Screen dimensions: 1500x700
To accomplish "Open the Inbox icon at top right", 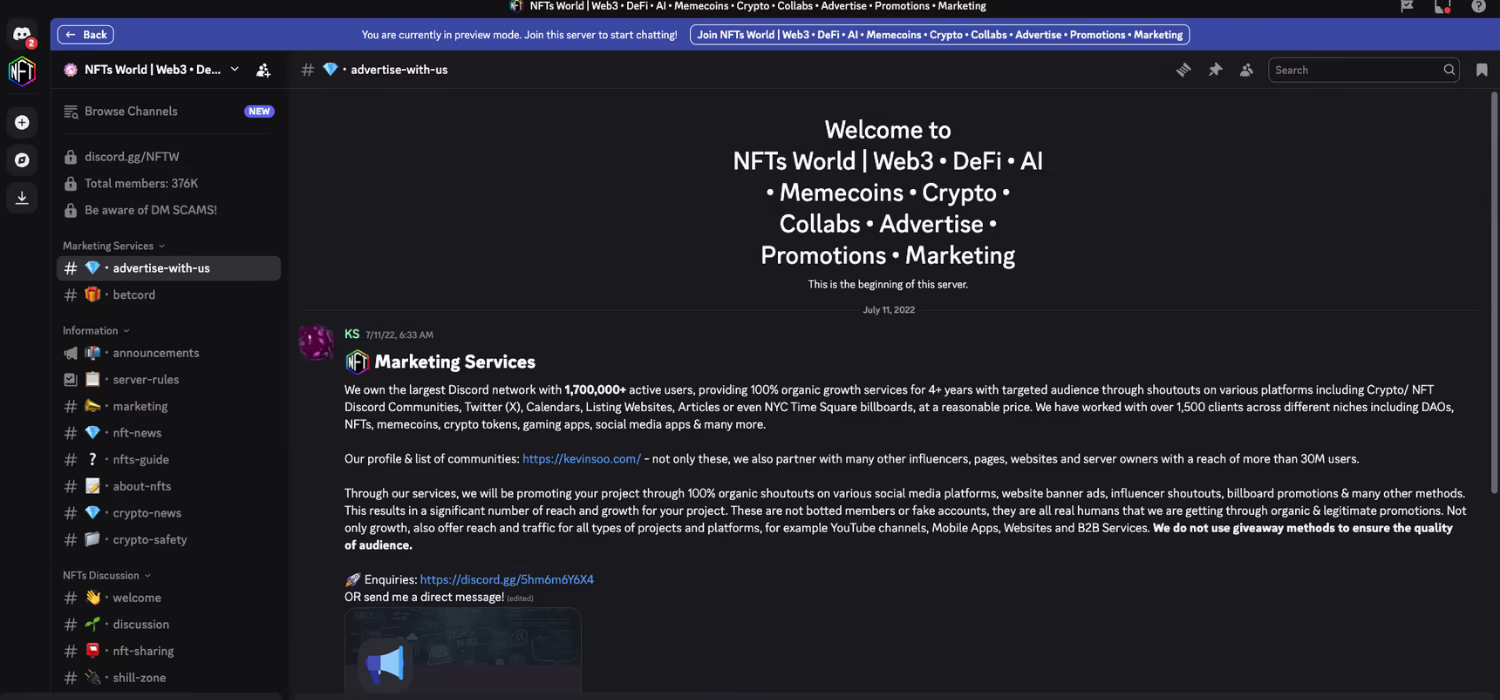I will pos(1443,6).
